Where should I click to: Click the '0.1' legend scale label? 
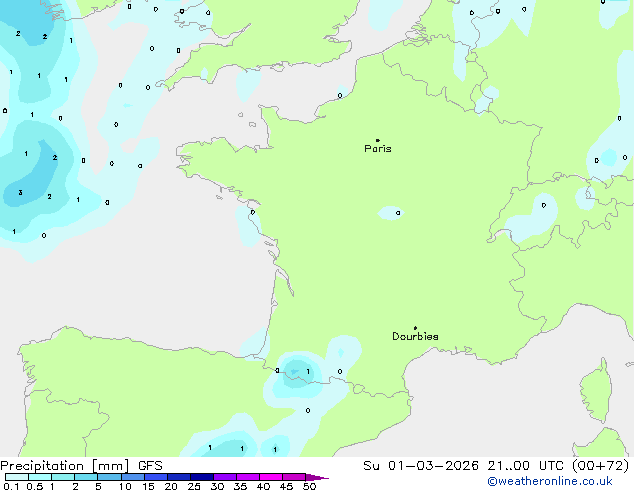pyautogui.click(x=11, y=486)
